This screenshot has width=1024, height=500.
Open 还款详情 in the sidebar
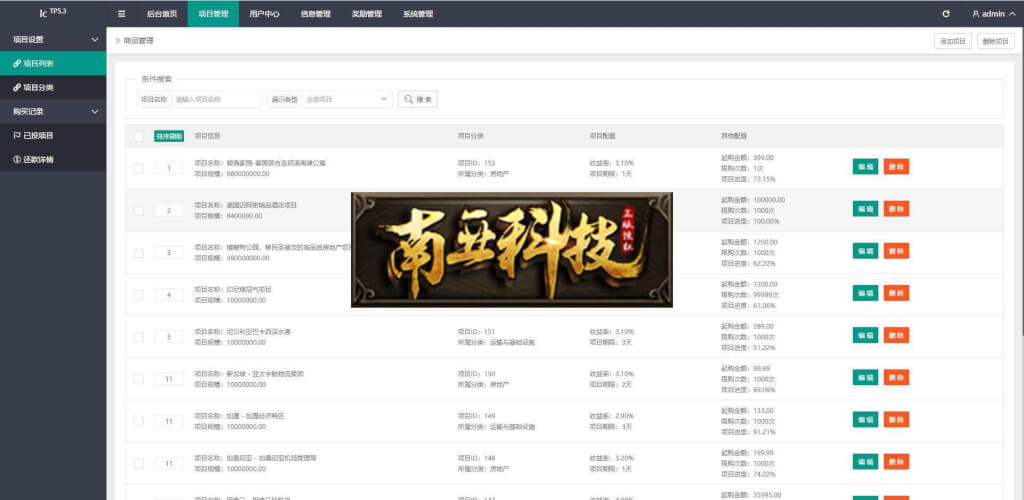point(53,160)
